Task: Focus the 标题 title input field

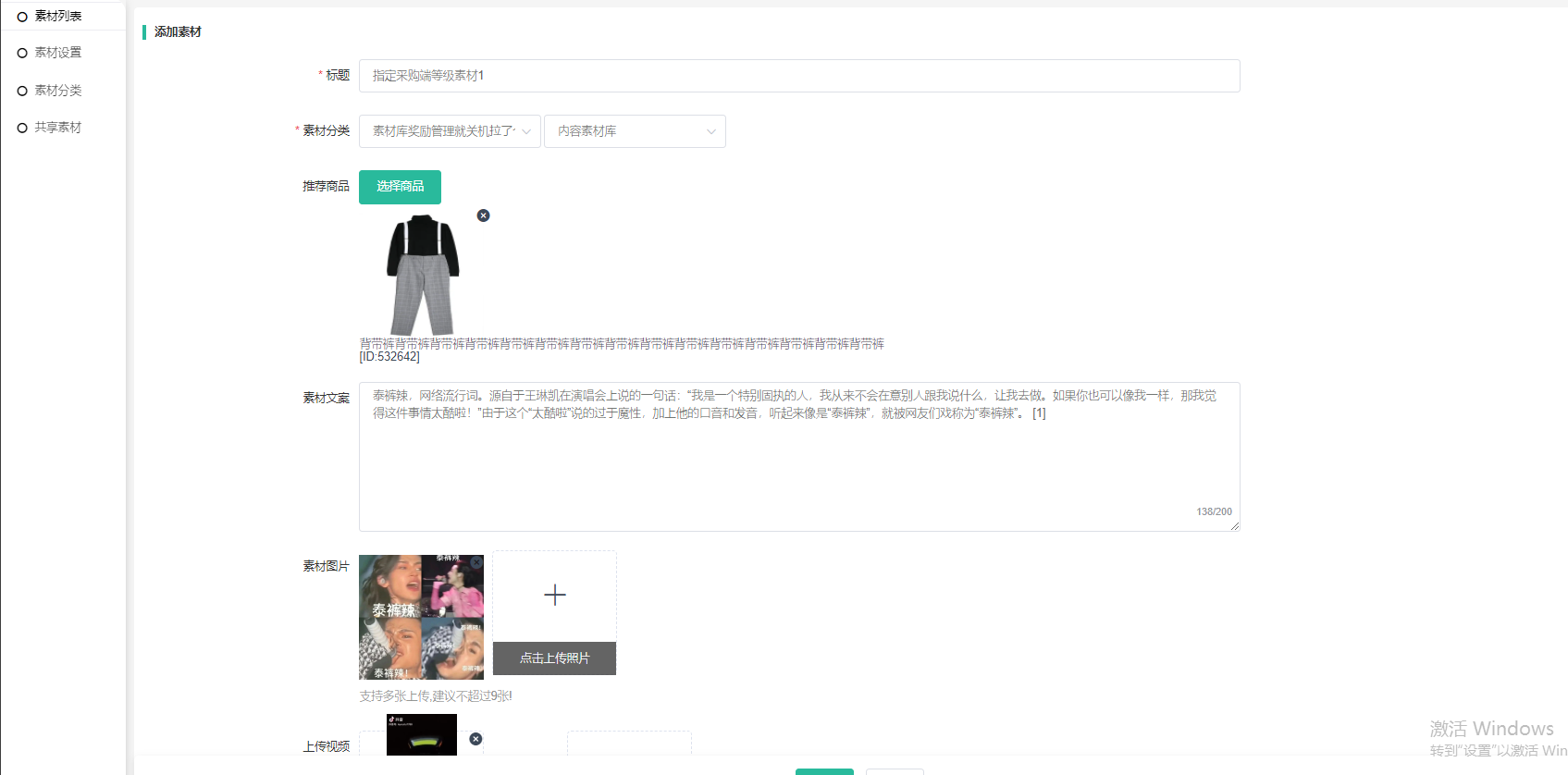Action: [799, 76]
